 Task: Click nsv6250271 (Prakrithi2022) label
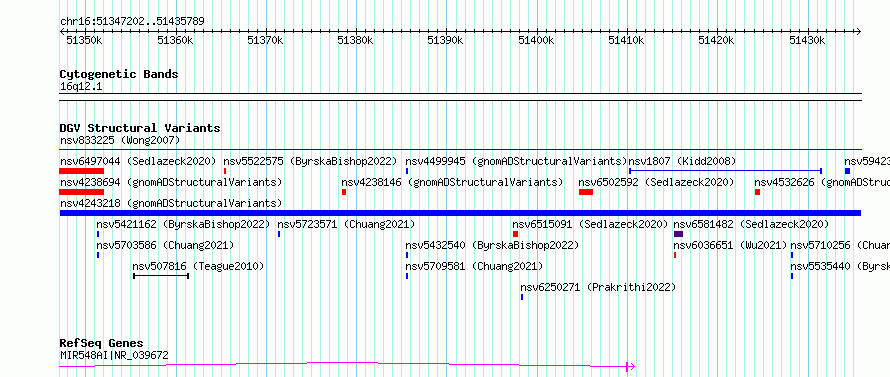click(x=598, y=287)
